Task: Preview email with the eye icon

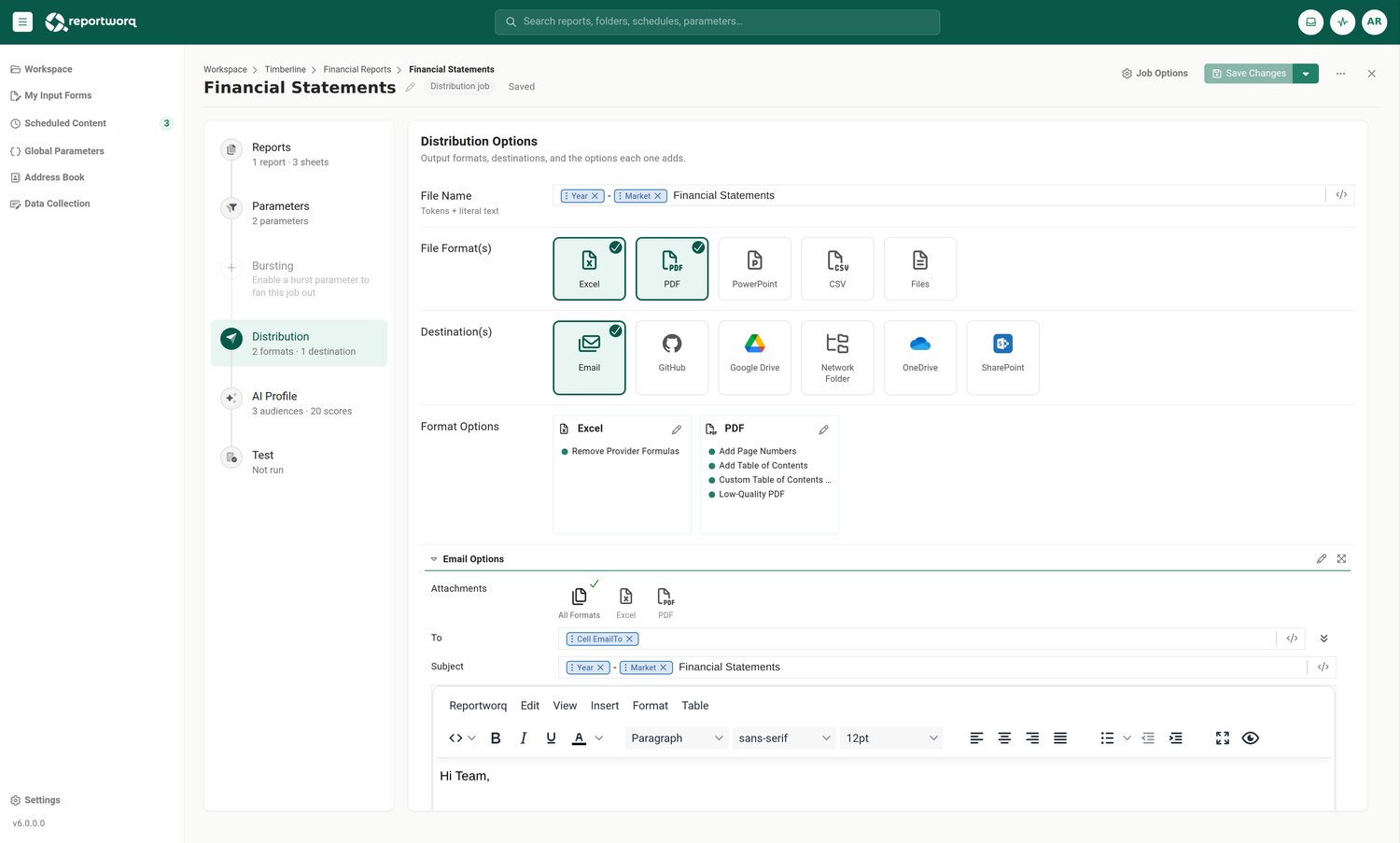Action: 1251,738
